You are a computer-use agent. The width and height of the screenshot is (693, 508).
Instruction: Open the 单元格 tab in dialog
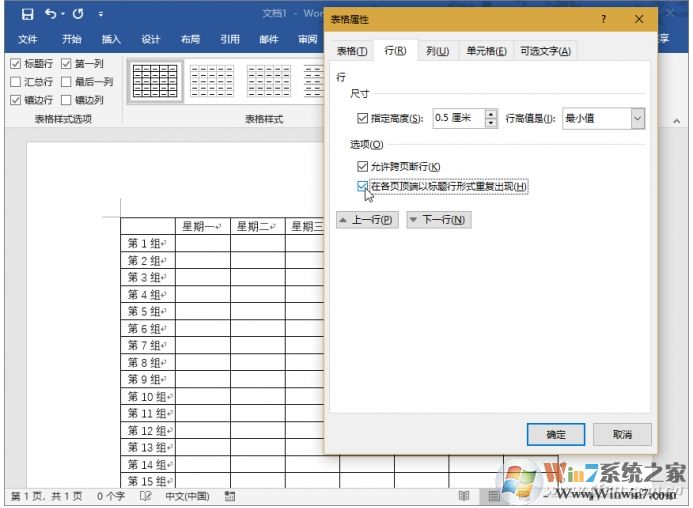[x=486, y=51]
